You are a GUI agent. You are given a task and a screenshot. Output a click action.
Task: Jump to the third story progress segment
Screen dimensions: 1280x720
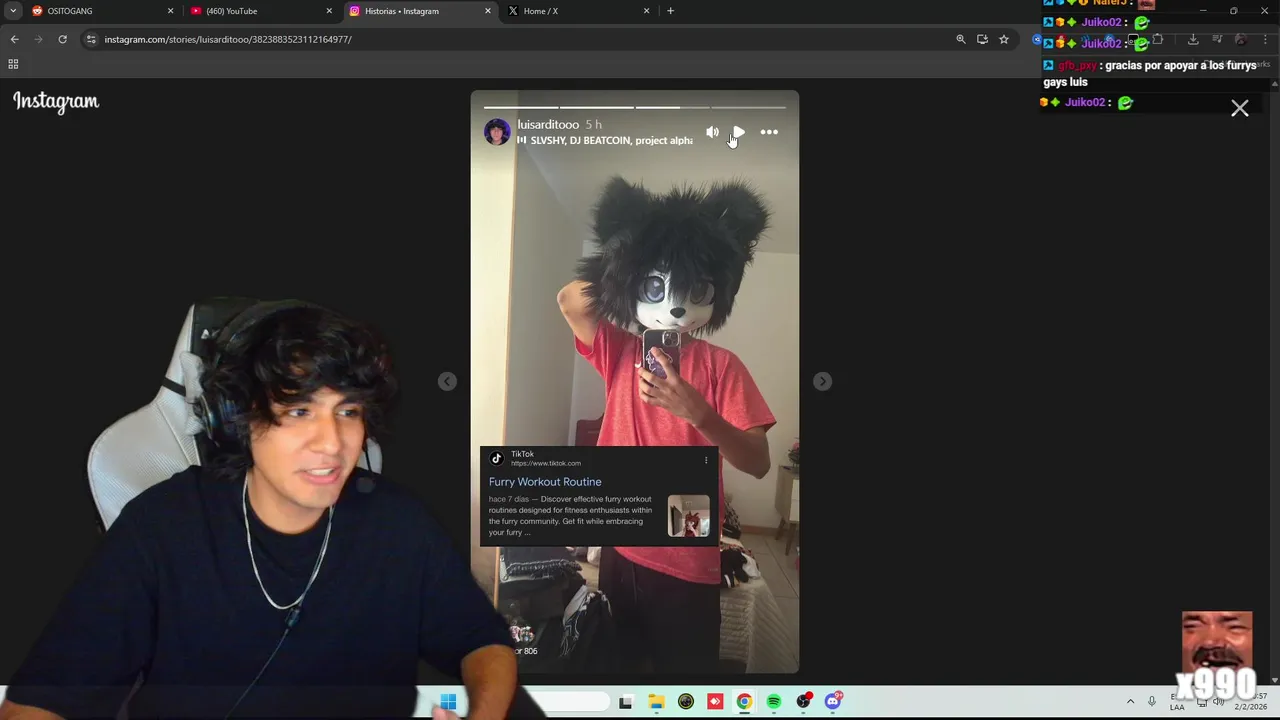[672, 107]
